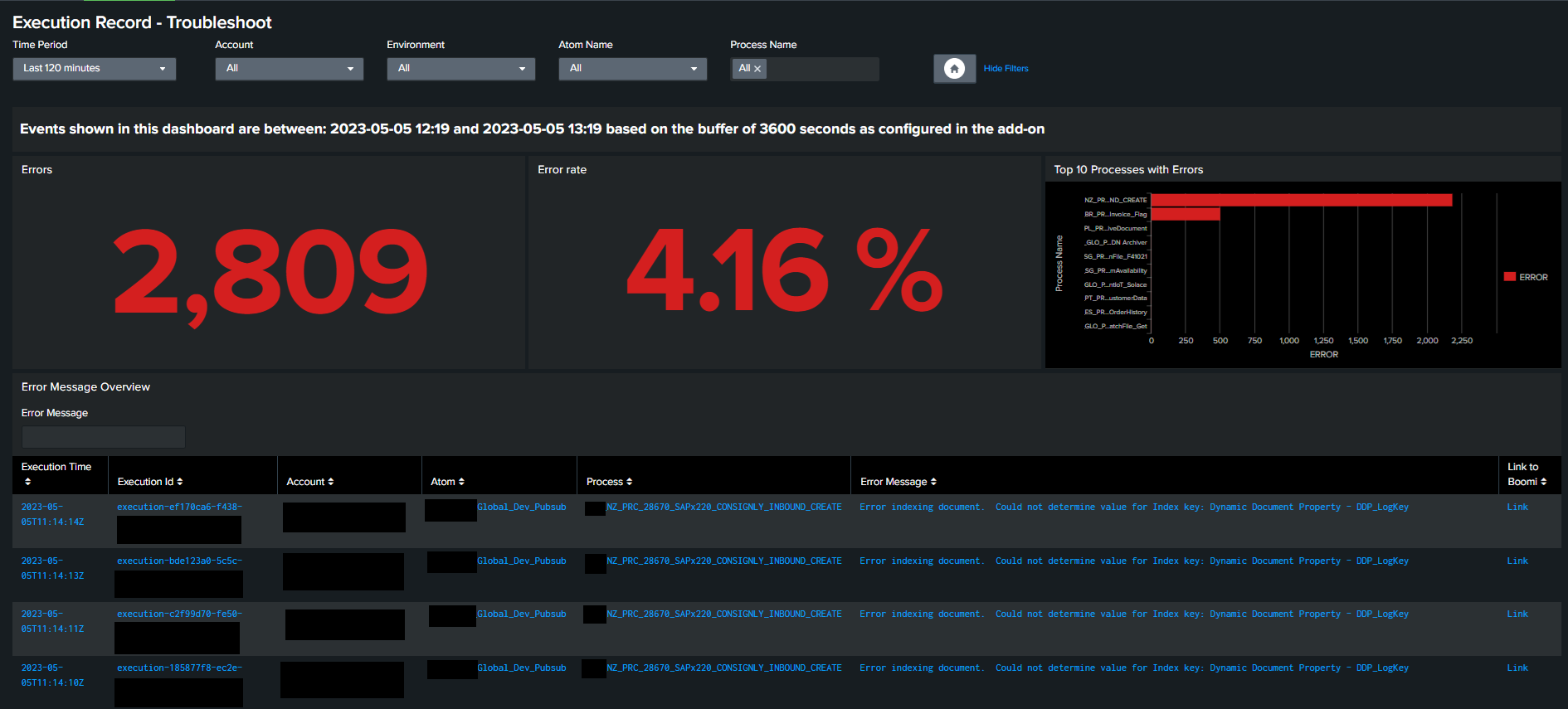Click the NZ_PR..ND_CREATE red bar in chart

[x=1302, y=200]
